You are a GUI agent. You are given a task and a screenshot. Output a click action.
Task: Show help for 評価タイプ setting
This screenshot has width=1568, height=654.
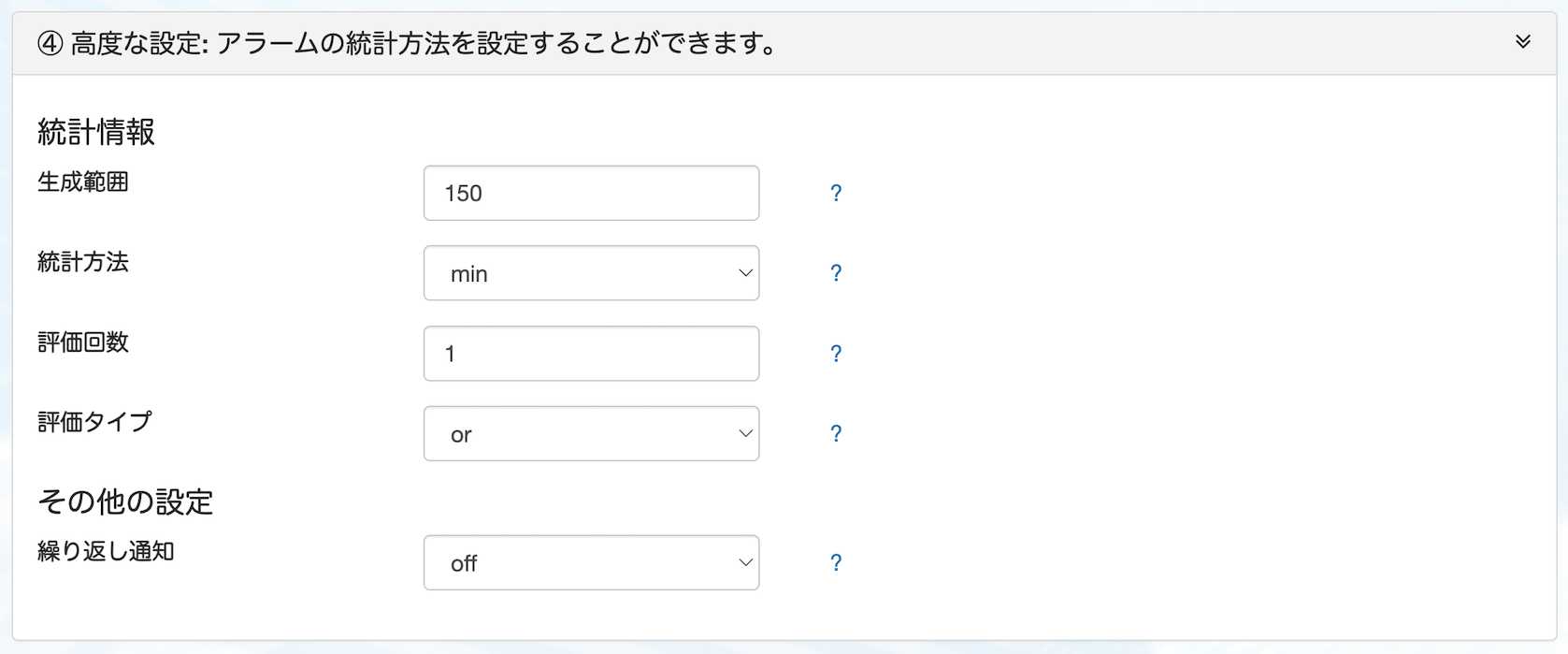836,434
